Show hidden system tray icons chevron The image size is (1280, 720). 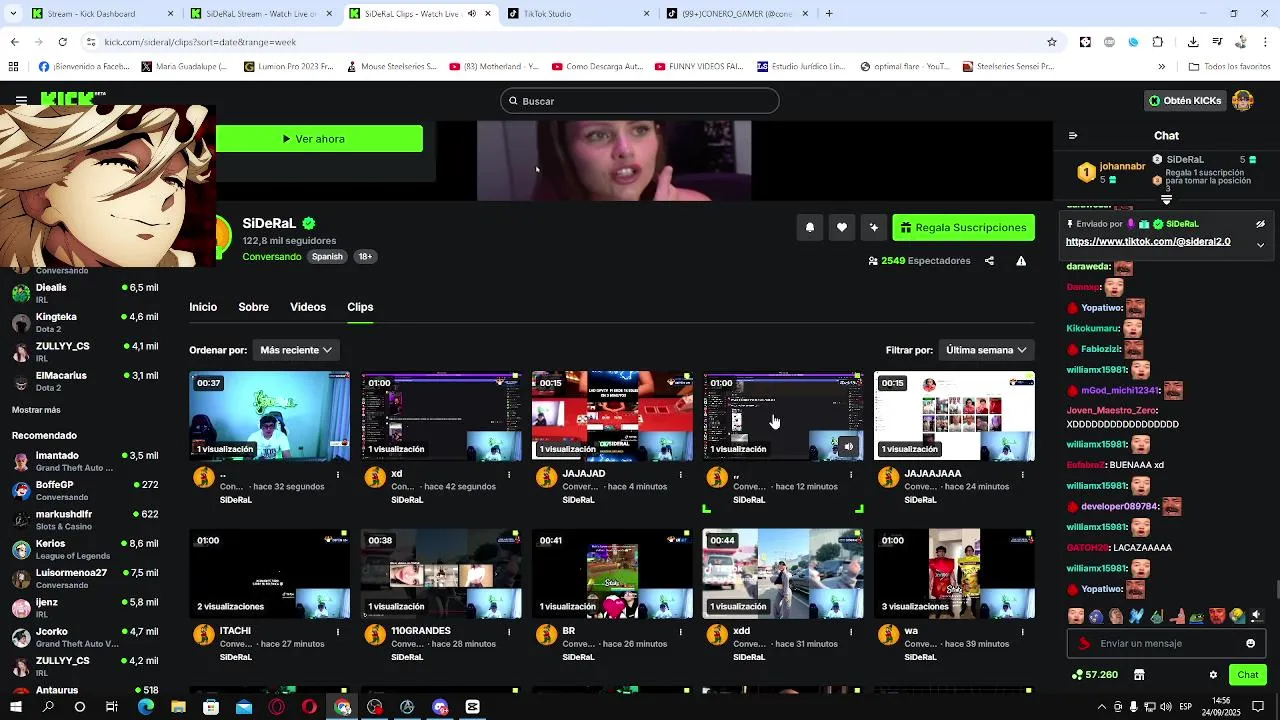tap(1101, 707)
